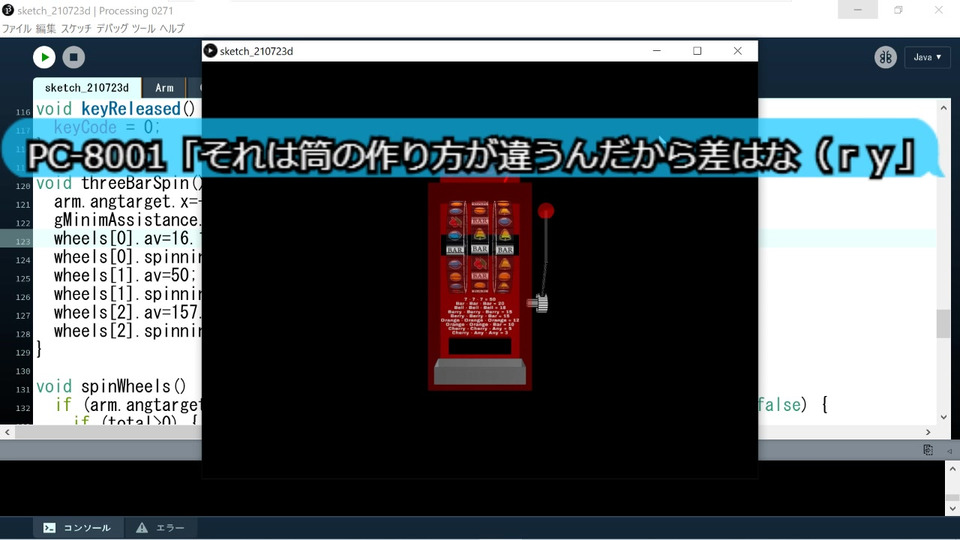Screen dimensions: 960x540
Task: Click the payout table on slot machine
Action: [480, 316]
